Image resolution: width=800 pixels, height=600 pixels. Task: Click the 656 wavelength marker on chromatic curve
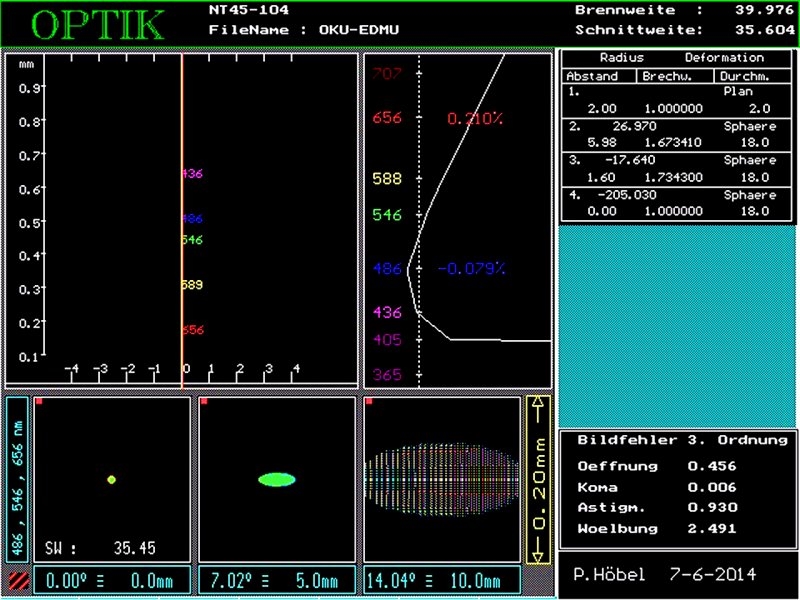coord(386,118)
